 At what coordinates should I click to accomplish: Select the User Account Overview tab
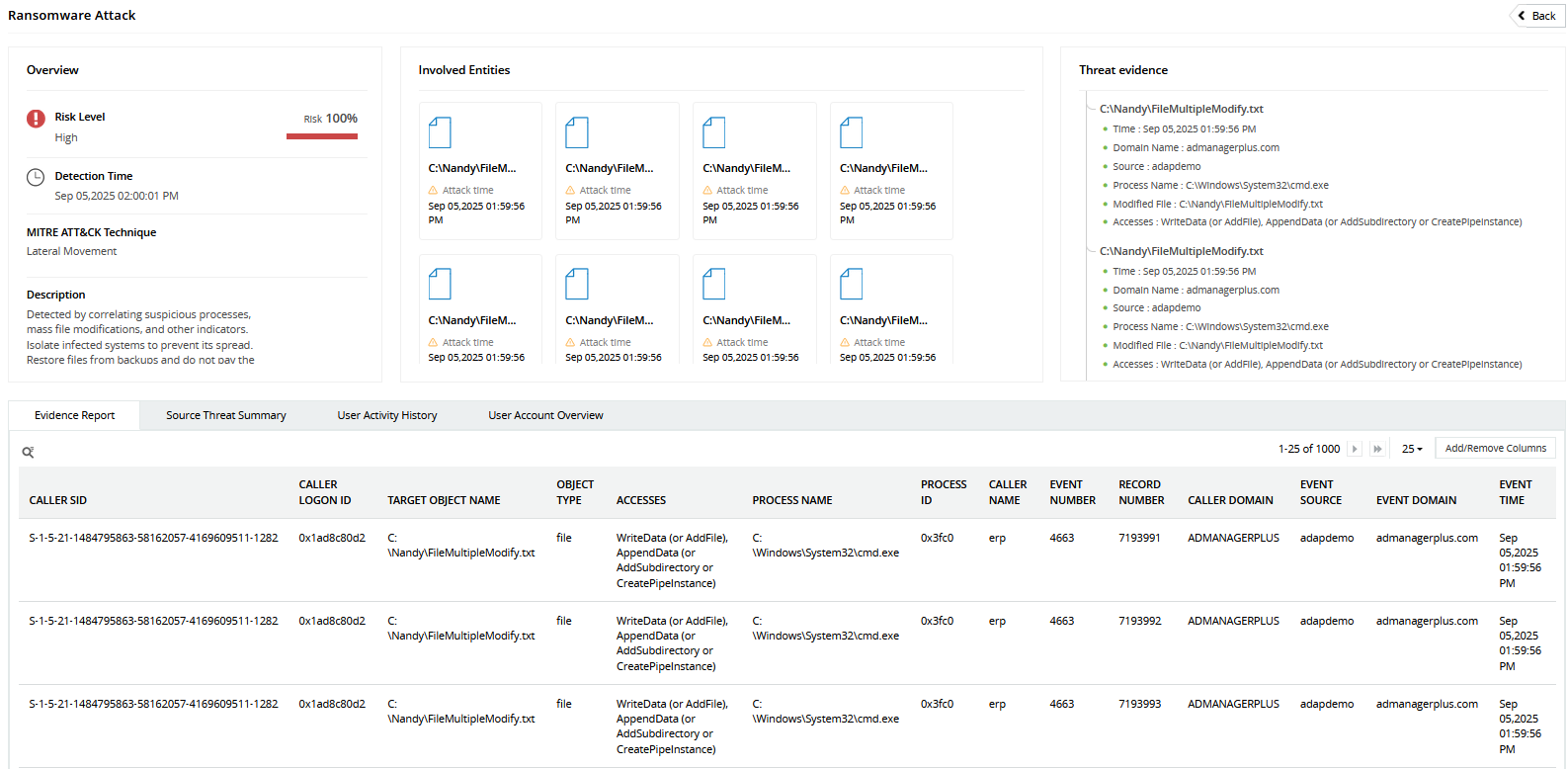[545, 415]
